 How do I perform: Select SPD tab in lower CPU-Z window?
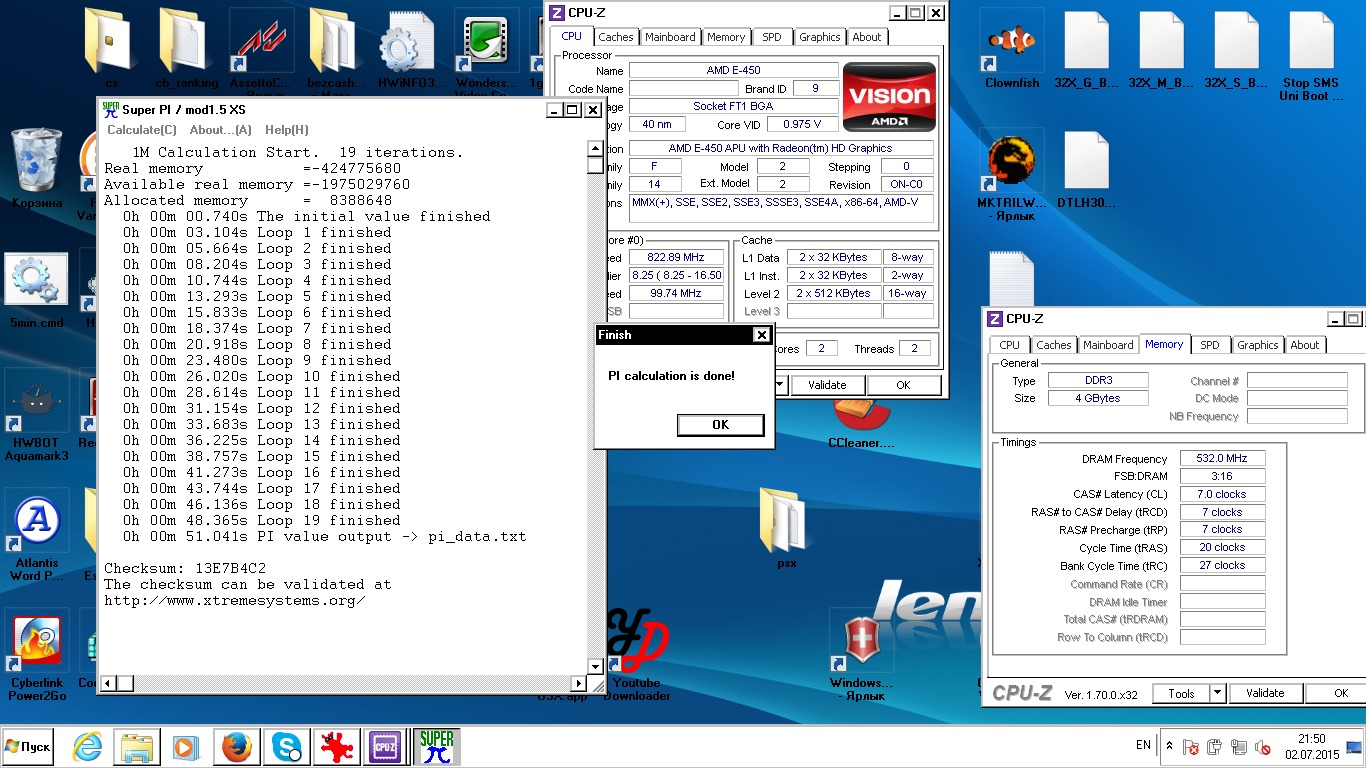click(x=1210, y=345)
